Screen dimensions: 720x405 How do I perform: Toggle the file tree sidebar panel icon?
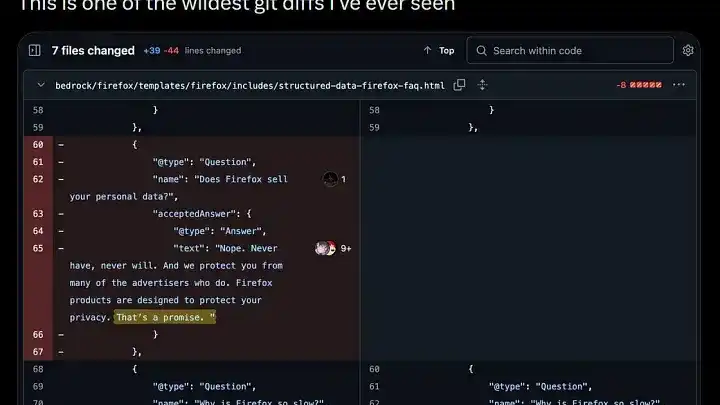[35, 50]
